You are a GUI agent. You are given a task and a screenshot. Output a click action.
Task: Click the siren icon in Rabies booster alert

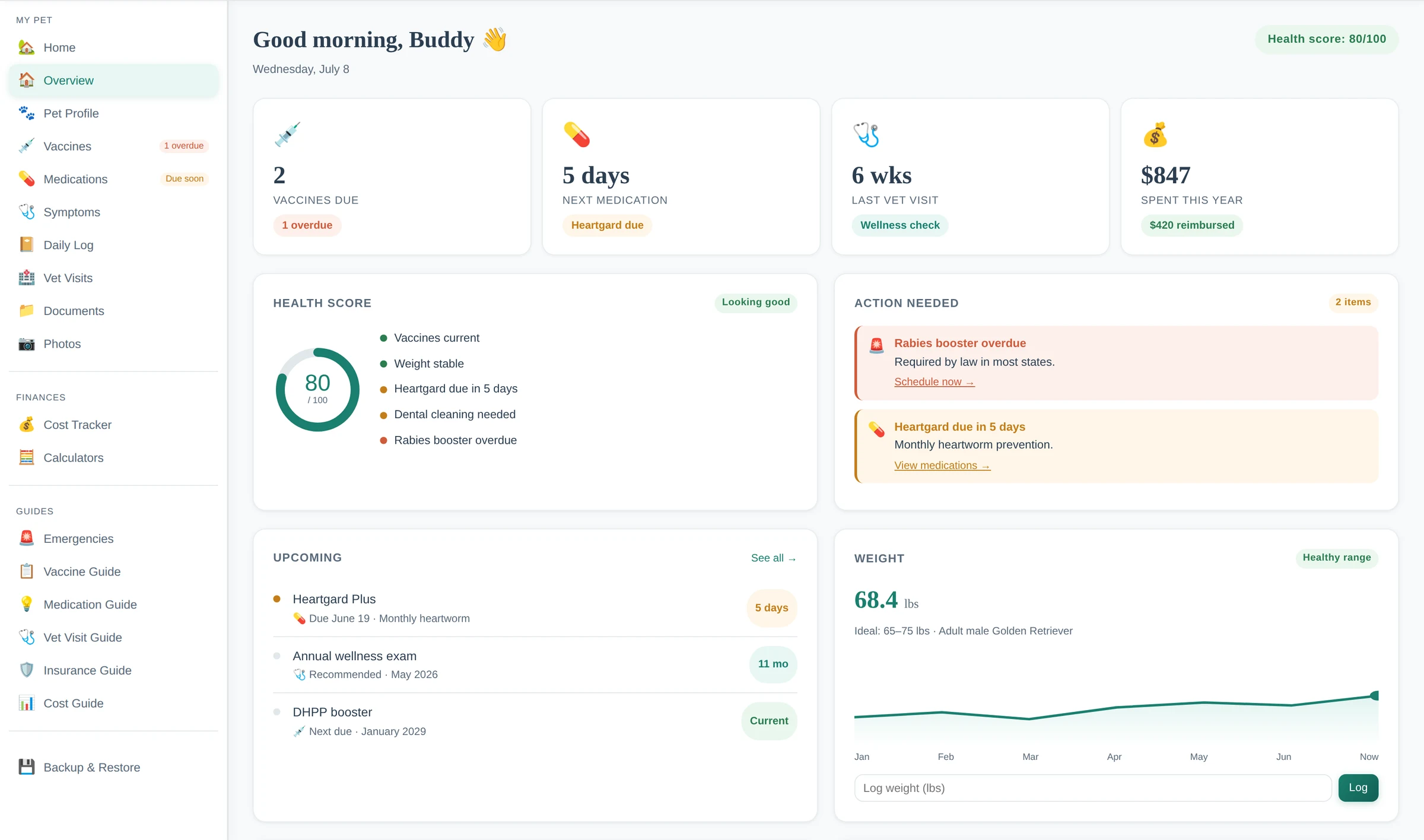[876, 345]
